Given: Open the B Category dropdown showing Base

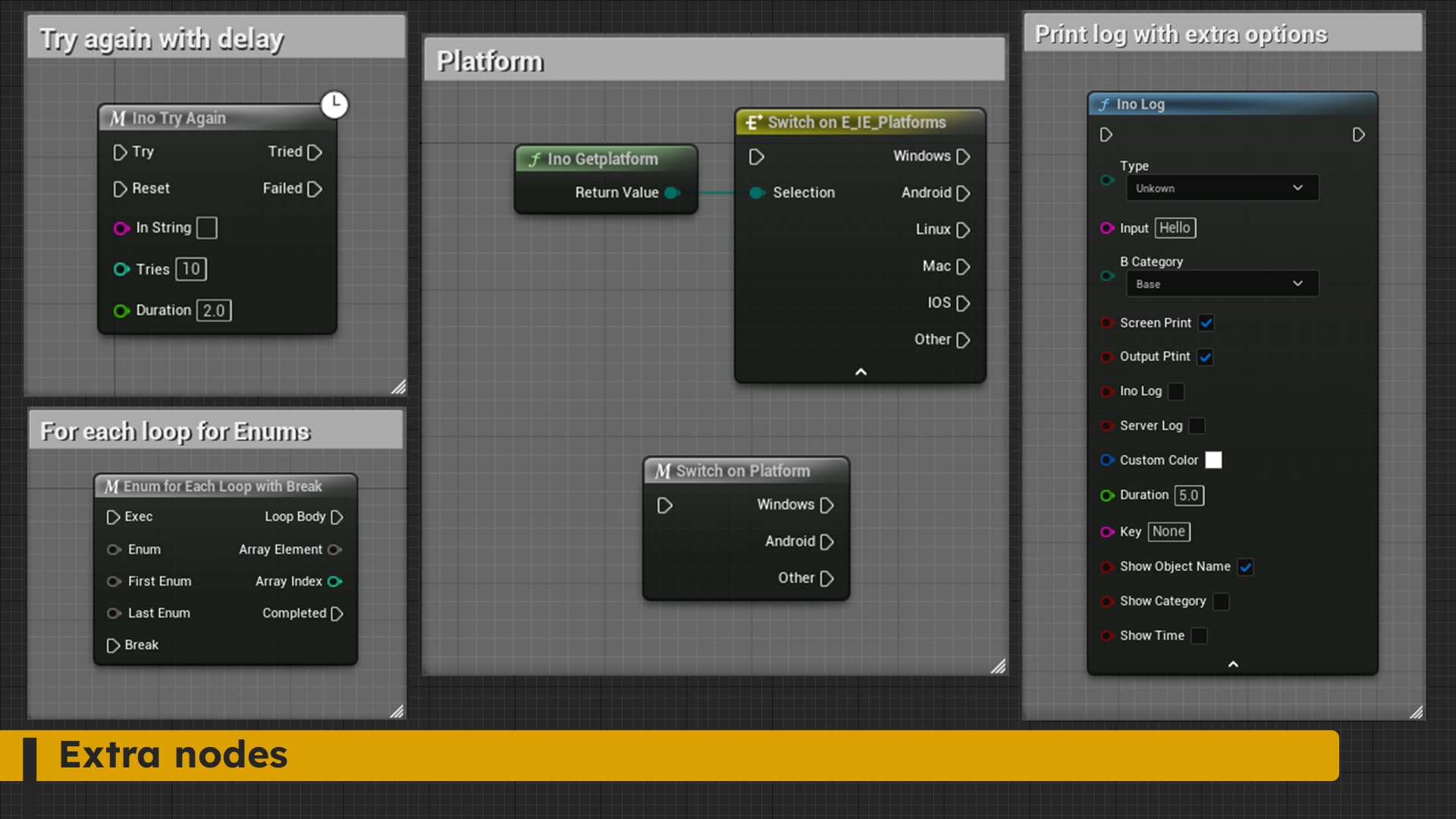Looking at the screenshot, I should point(1222,284).
